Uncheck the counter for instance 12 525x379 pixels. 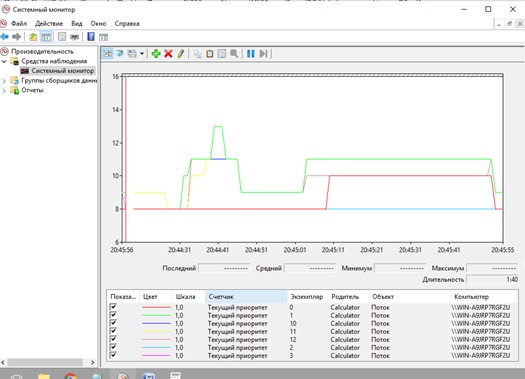[113, 339]
